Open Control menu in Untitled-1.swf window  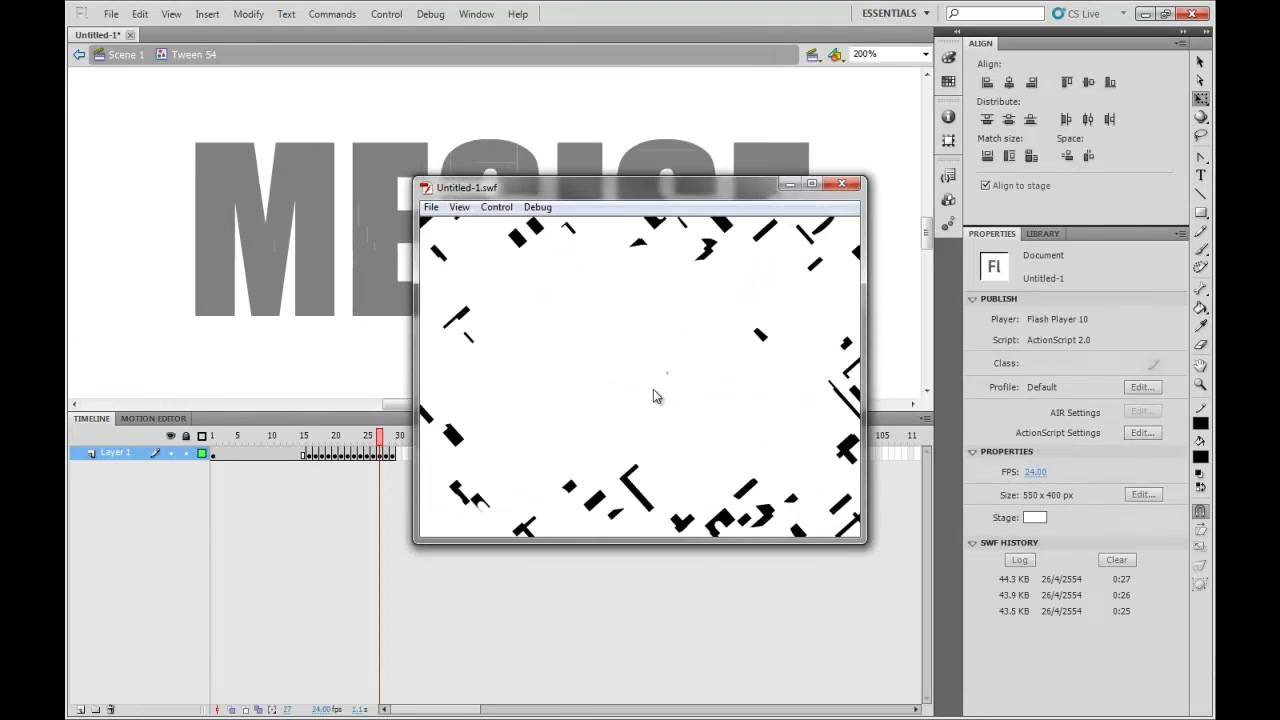(496, 207)
